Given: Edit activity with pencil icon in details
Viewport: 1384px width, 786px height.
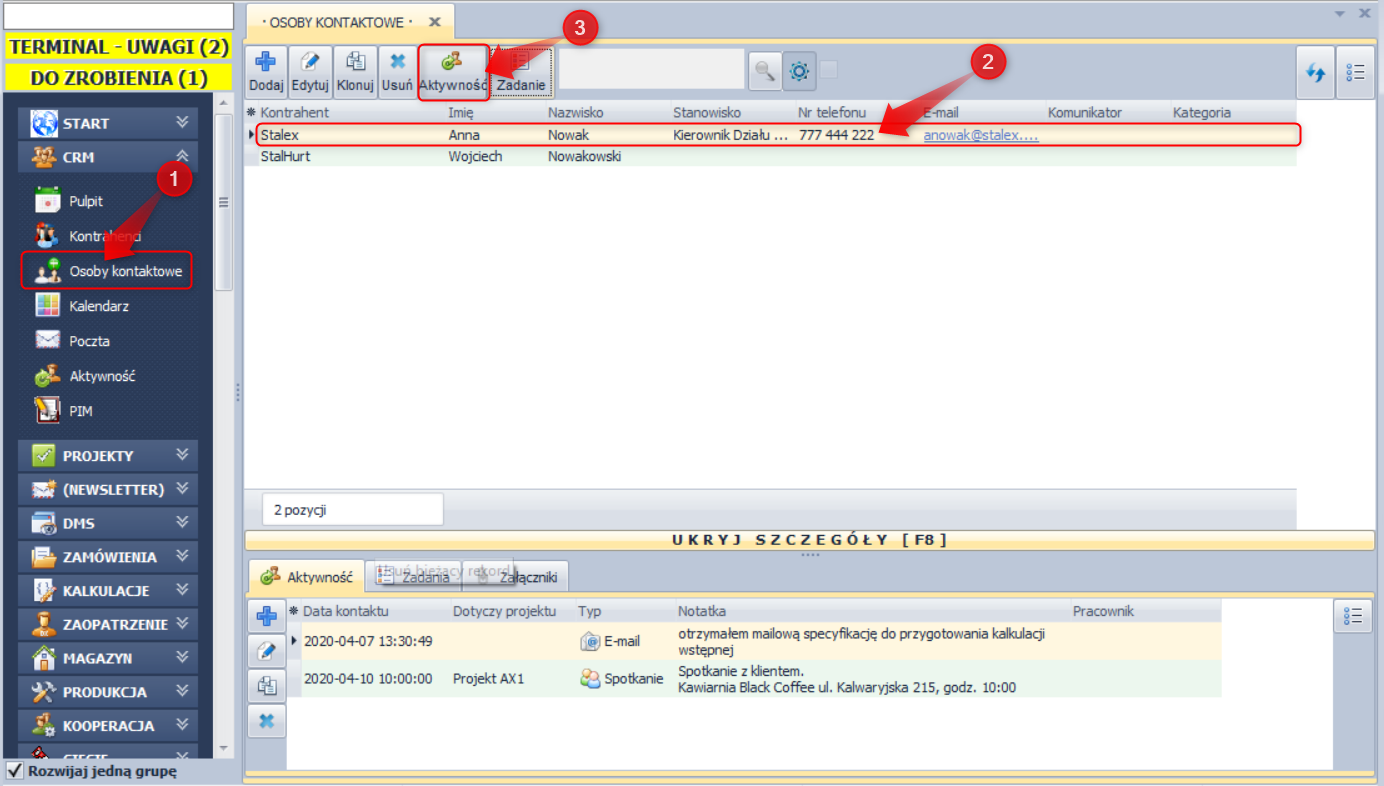Looking at the screenshot, I should 266,651.
